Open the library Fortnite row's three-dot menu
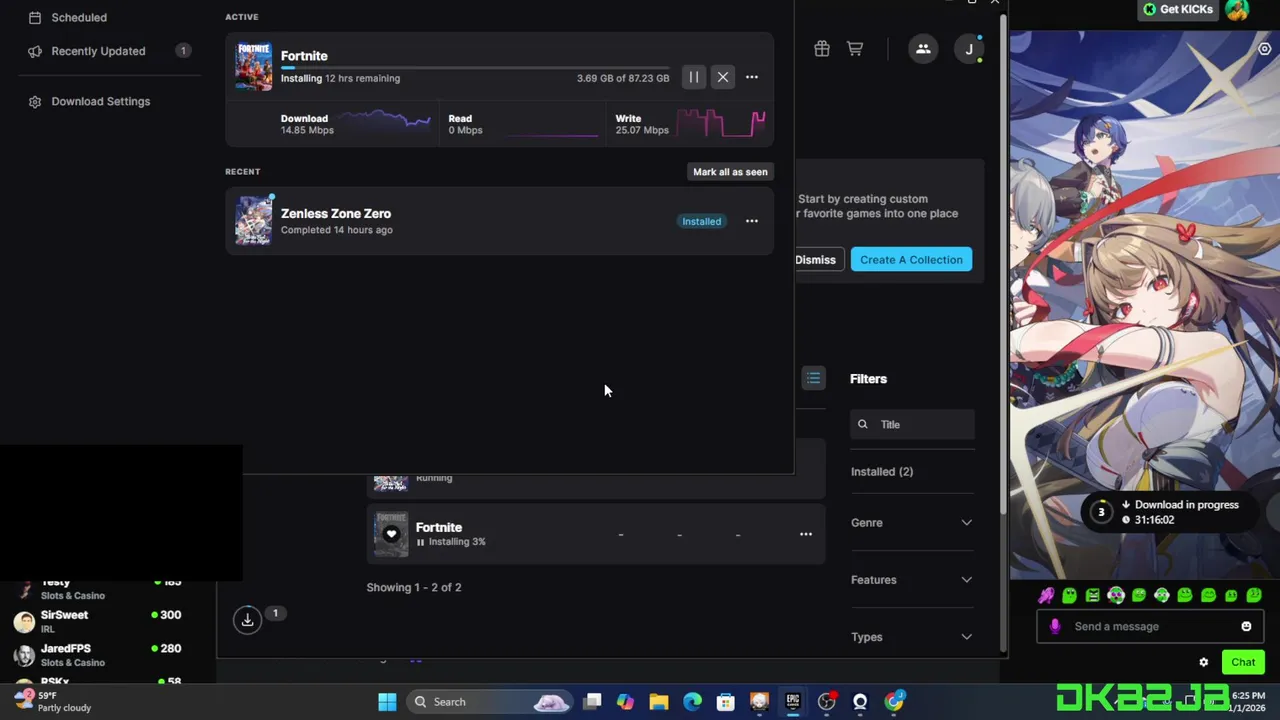 (x=805, y=534)
